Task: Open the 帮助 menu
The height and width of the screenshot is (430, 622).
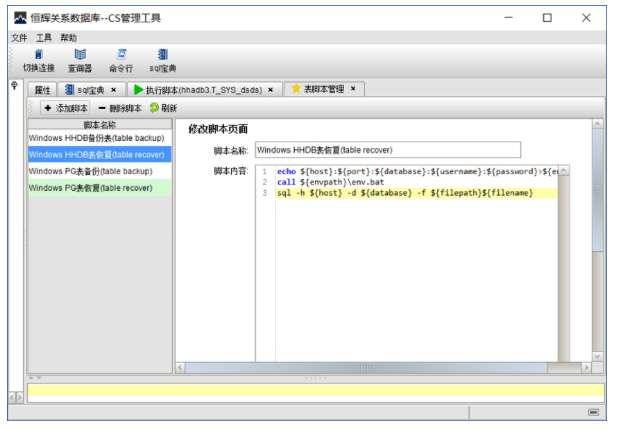Action: [68, 38]
